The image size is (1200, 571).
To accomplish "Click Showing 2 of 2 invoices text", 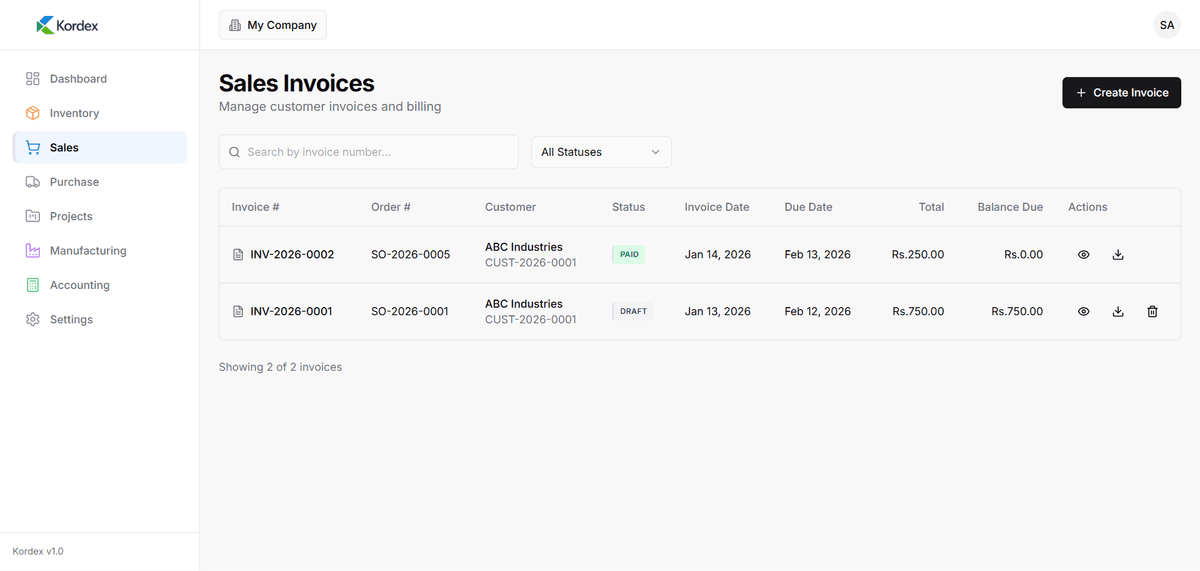I will 280,367.
